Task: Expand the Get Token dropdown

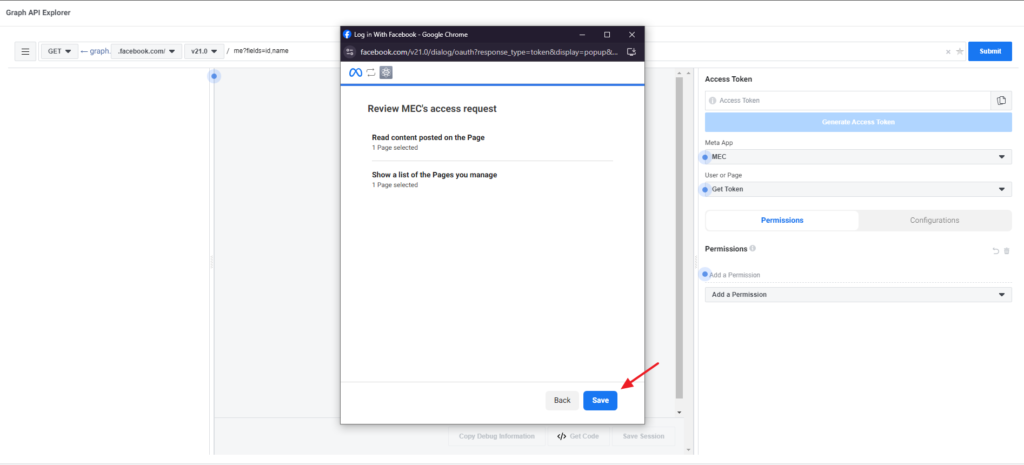Action: pyautogui.click(x=857, y=189)
